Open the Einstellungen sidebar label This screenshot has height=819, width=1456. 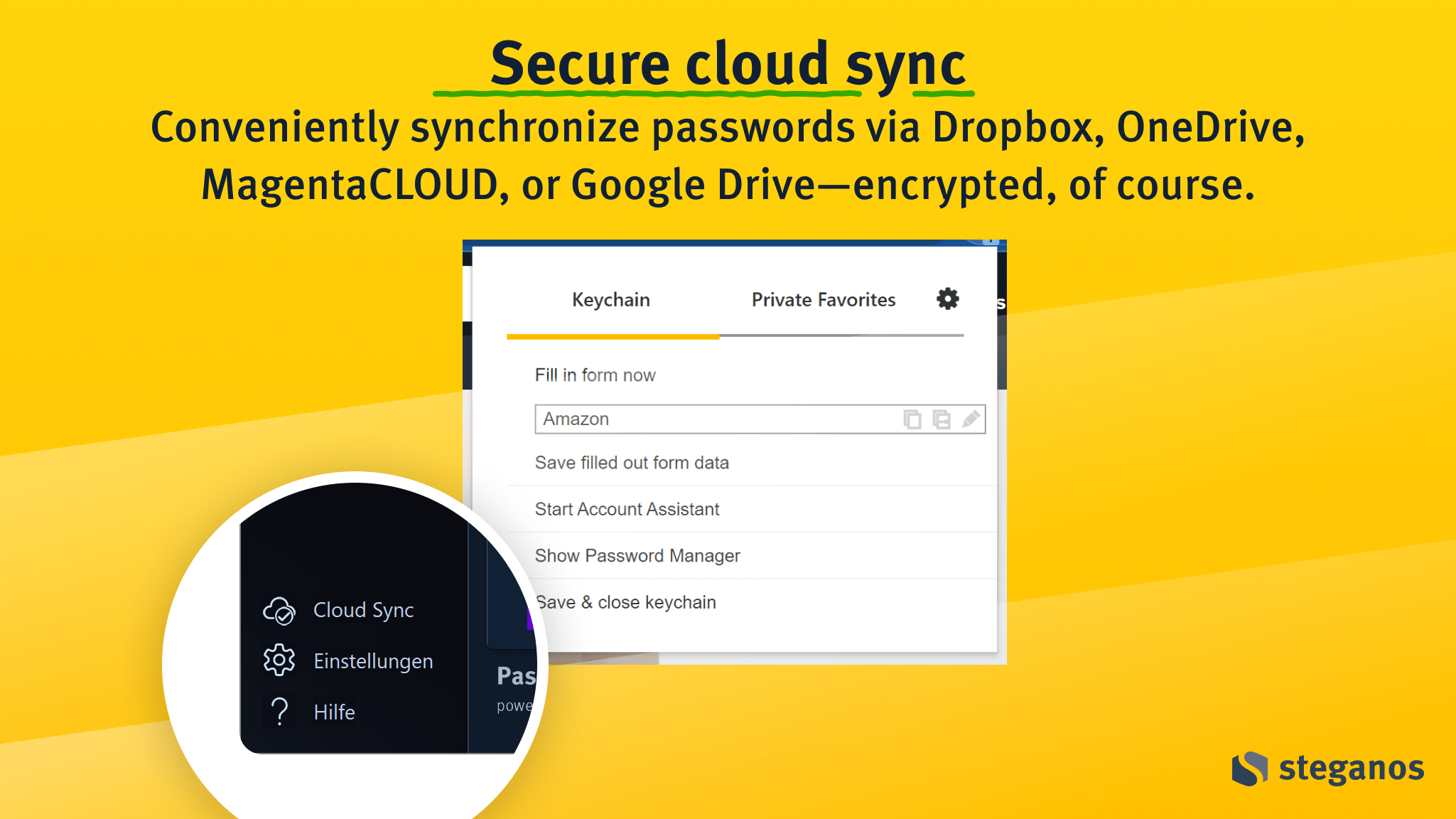coord(373,661)
